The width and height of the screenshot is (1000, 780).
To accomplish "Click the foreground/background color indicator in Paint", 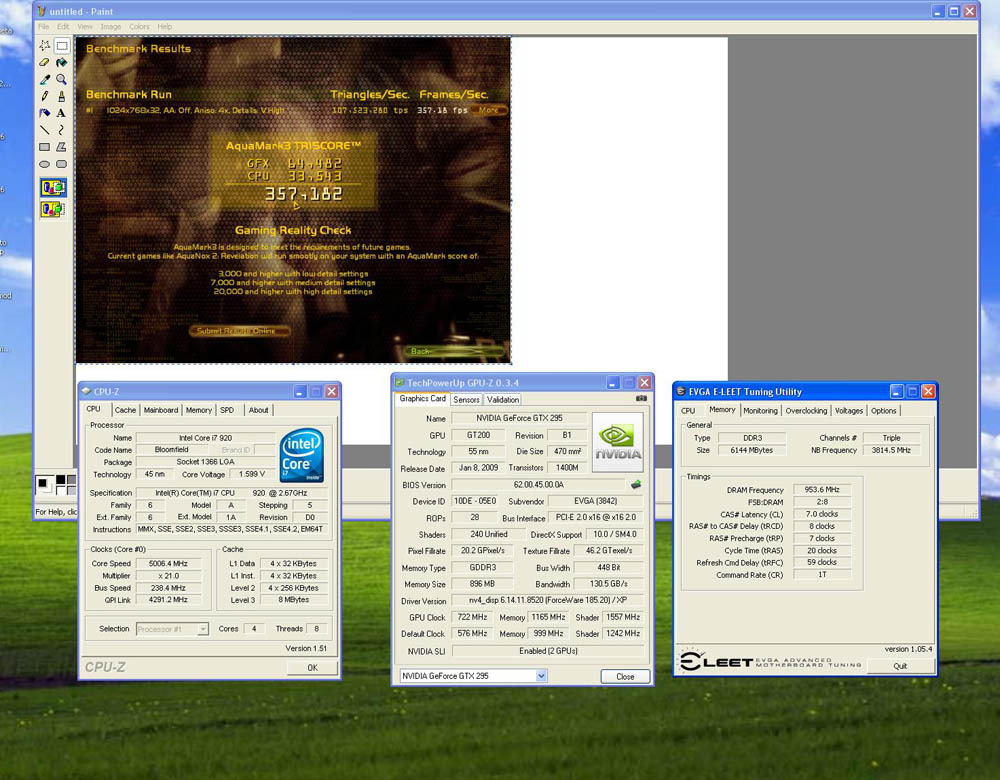I will (x=45, y=485).
